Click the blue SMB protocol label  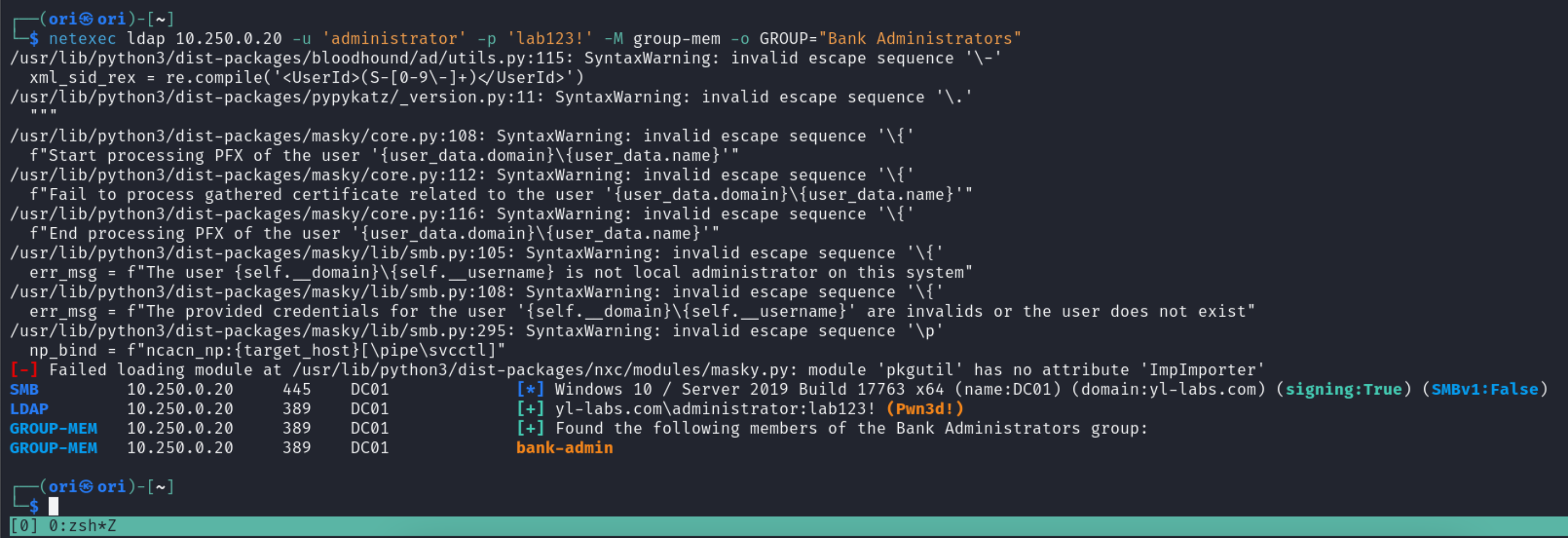click(24, 390)
